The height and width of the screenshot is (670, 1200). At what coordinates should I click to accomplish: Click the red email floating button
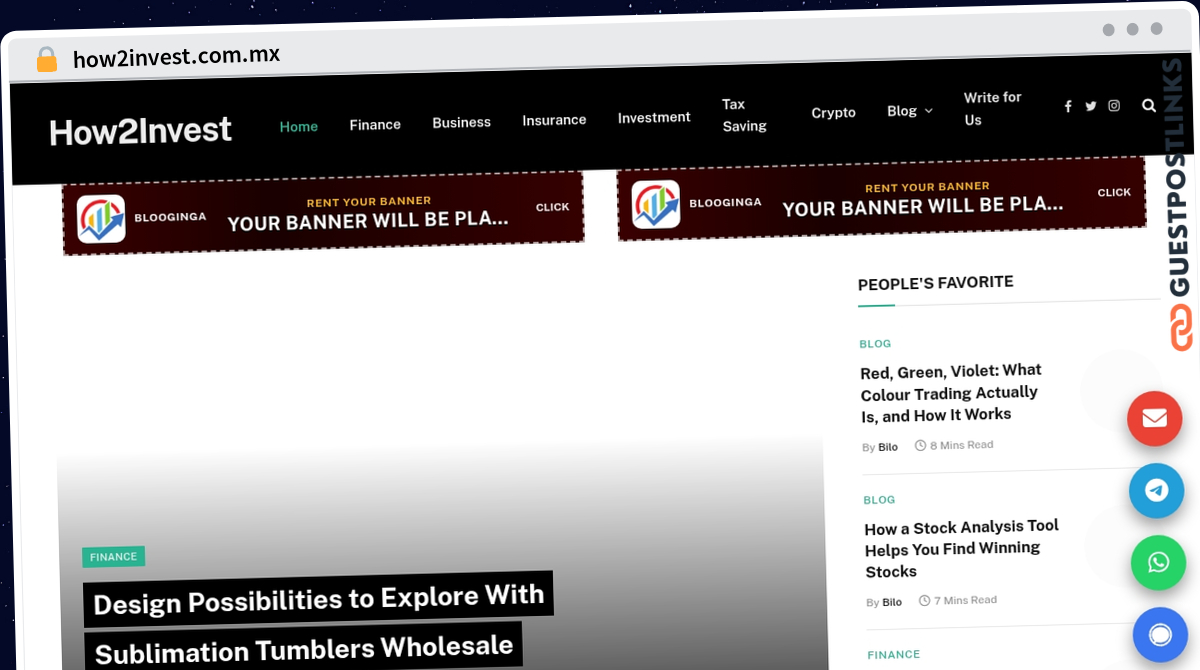tap(1155, 418)
